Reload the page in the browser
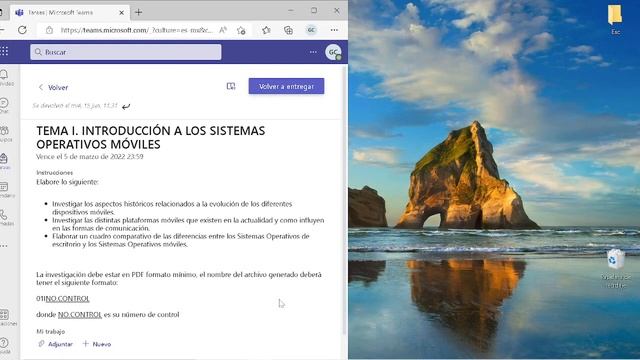The width and height of the screenshot is (640, 360). point(22,30)
